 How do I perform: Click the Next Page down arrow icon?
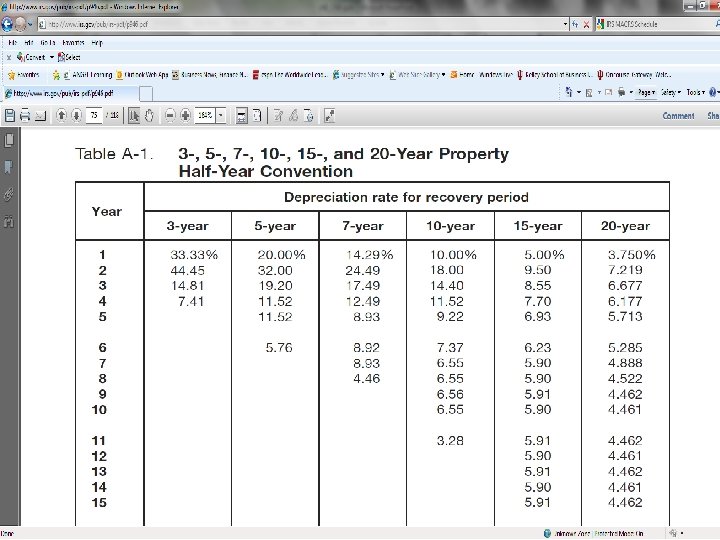pos(76,115)
